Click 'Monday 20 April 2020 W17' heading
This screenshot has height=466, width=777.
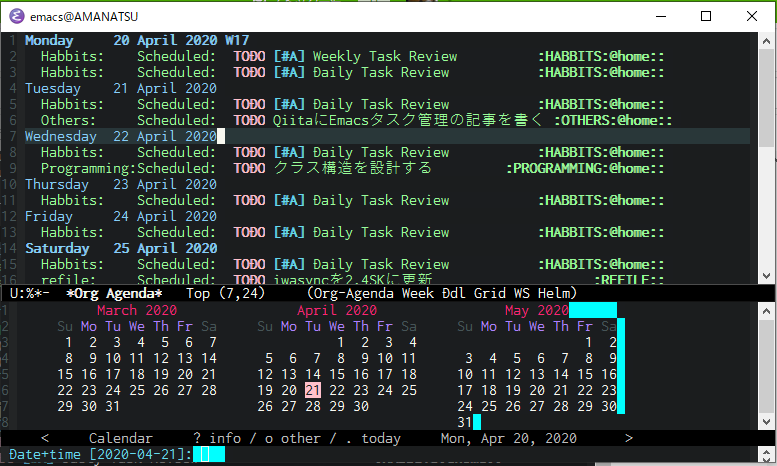[137, 40]
